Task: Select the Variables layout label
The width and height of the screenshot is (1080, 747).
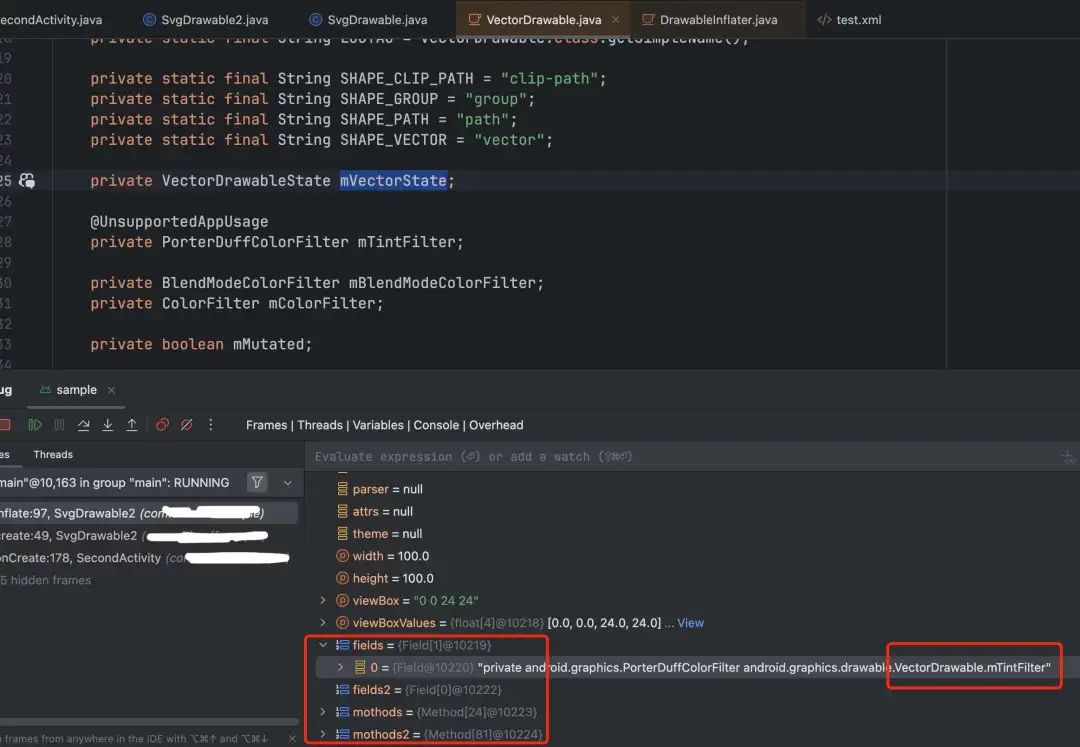Action: pos(378,425)
